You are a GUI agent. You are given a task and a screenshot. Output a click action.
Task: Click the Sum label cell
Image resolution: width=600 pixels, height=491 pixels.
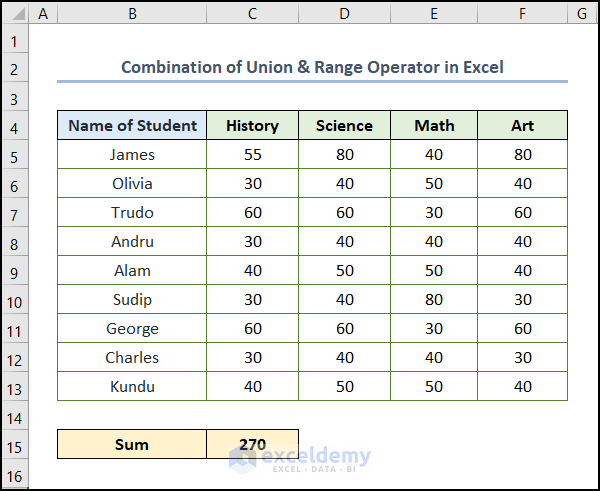(132, 444)
